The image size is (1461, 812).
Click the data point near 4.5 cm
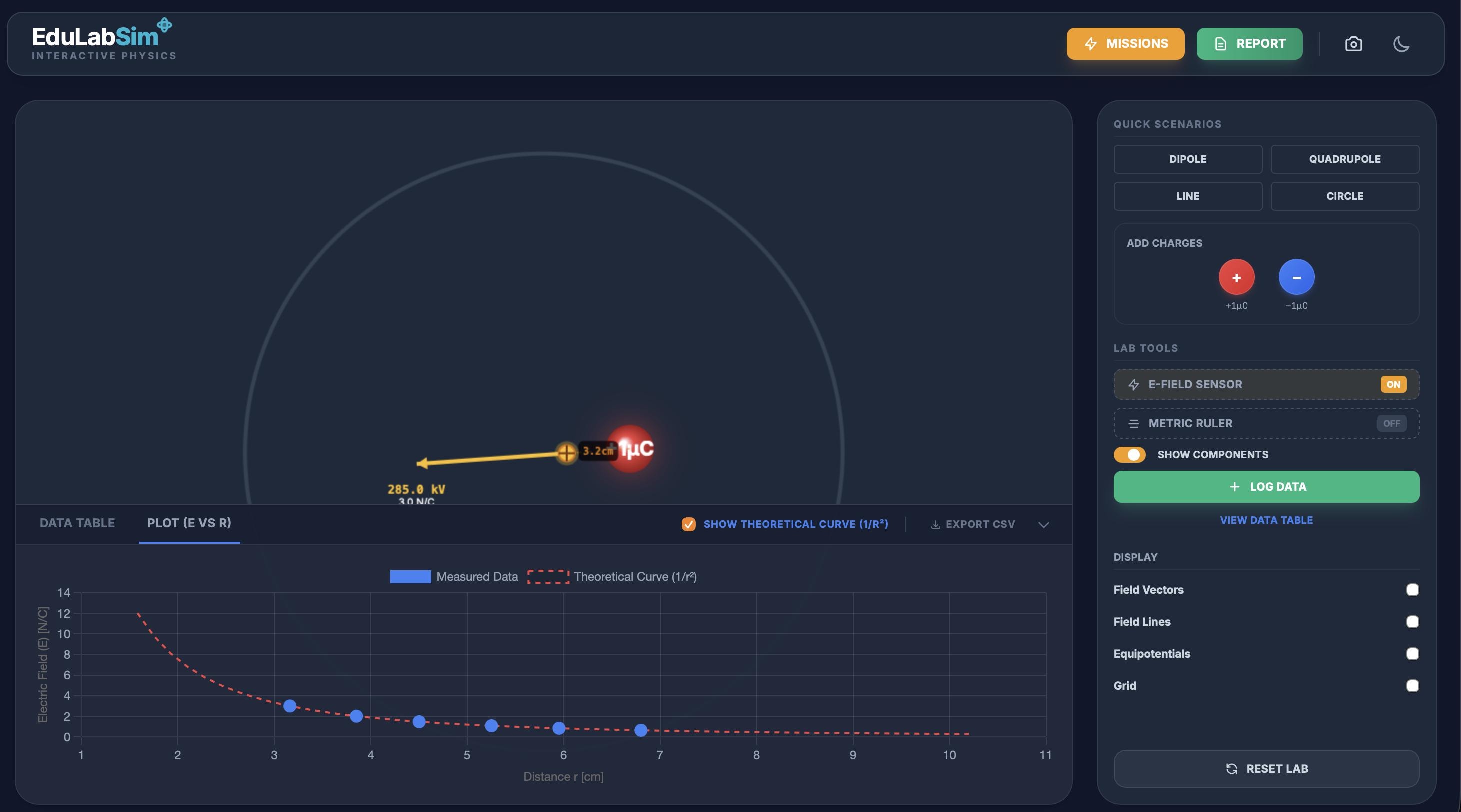pyautogui.click(x=418, y=722)
